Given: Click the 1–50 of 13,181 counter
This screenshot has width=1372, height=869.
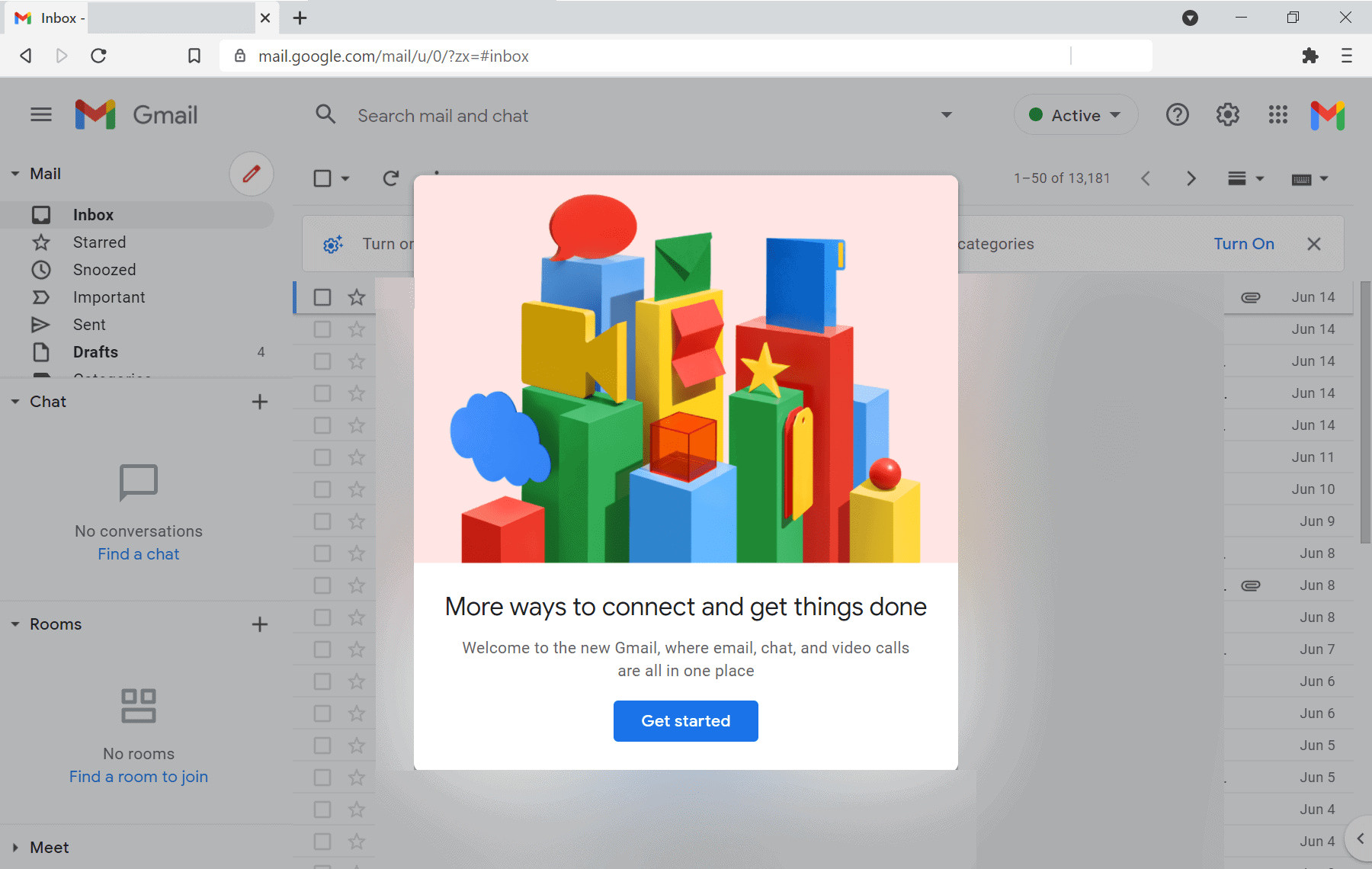Looking at the screenshot, I should (1062, 178).
